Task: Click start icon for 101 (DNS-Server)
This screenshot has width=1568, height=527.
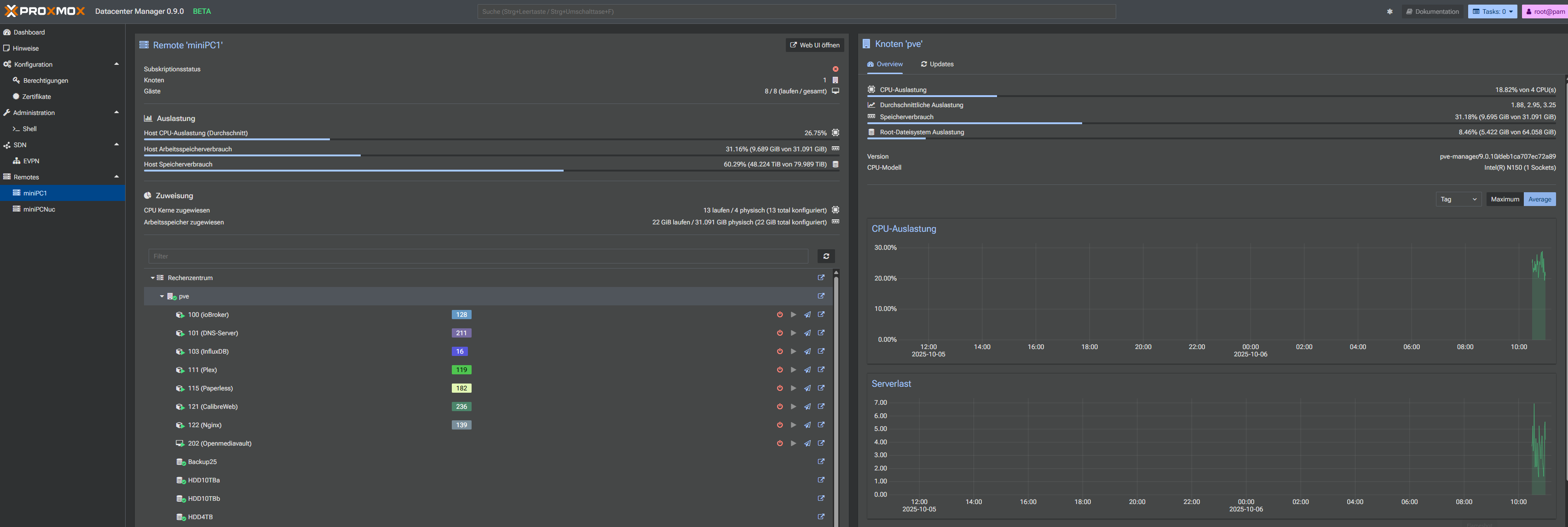Action: [x=793, y=333]
